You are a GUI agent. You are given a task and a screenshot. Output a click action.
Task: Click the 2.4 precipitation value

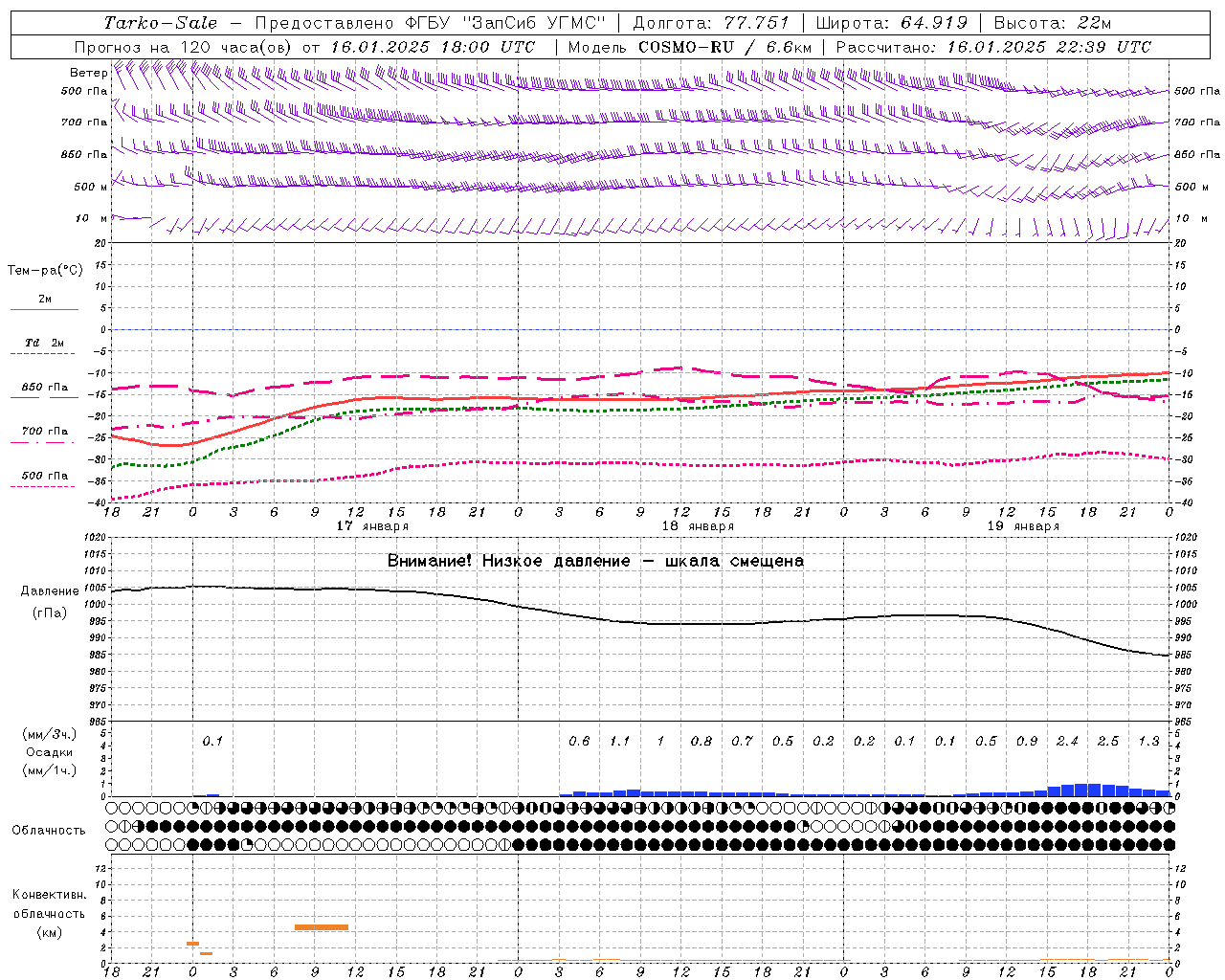click(x=1067, y=742)
